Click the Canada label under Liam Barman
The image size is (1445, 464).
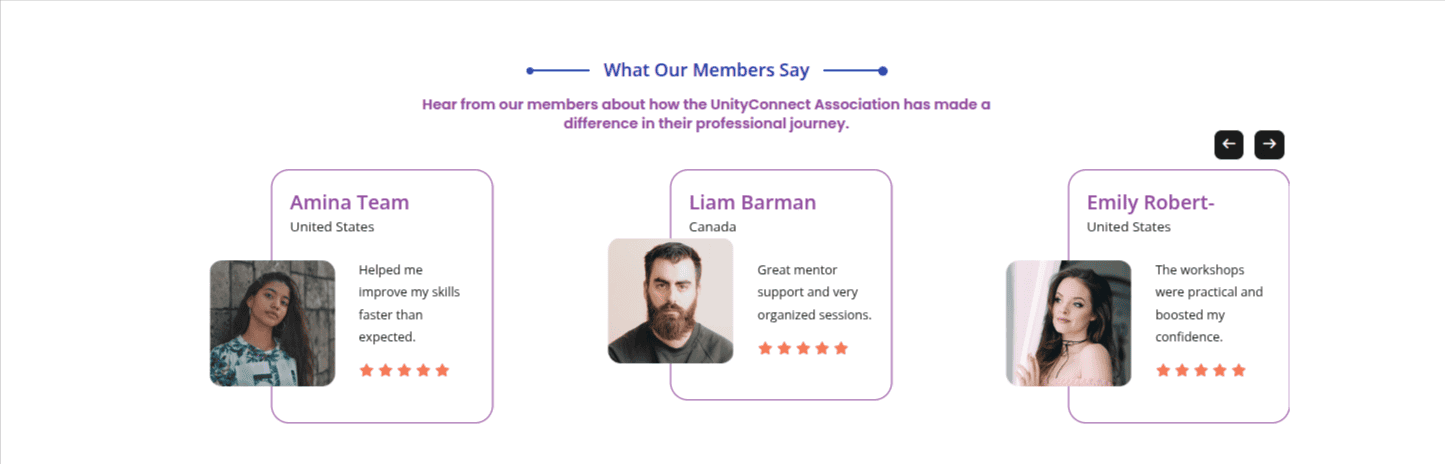712,227
